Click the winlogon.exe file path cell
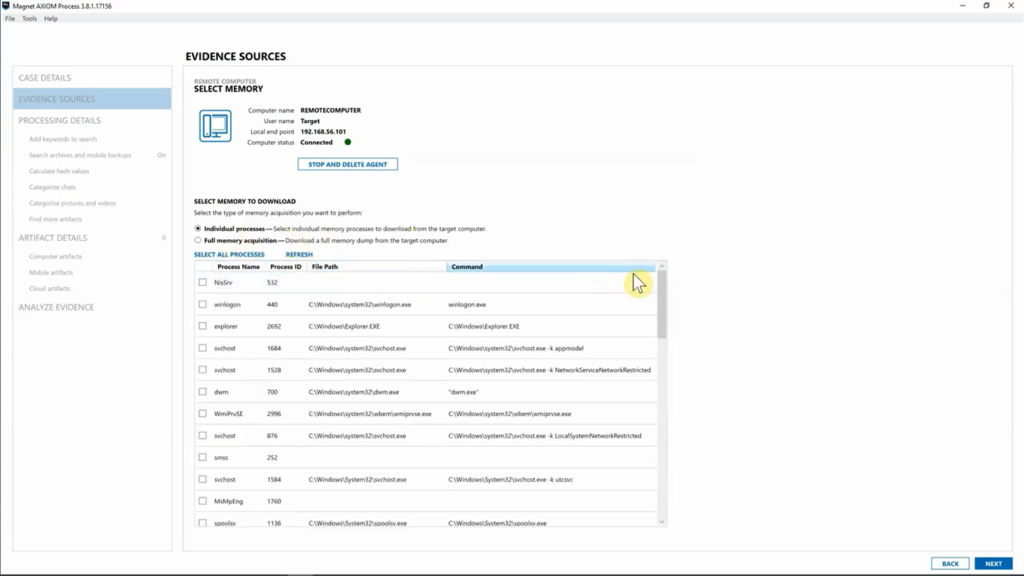Image resolution: width=1024 pixels, height=576 pixels. pyautogui.click(x=360, y=304)
